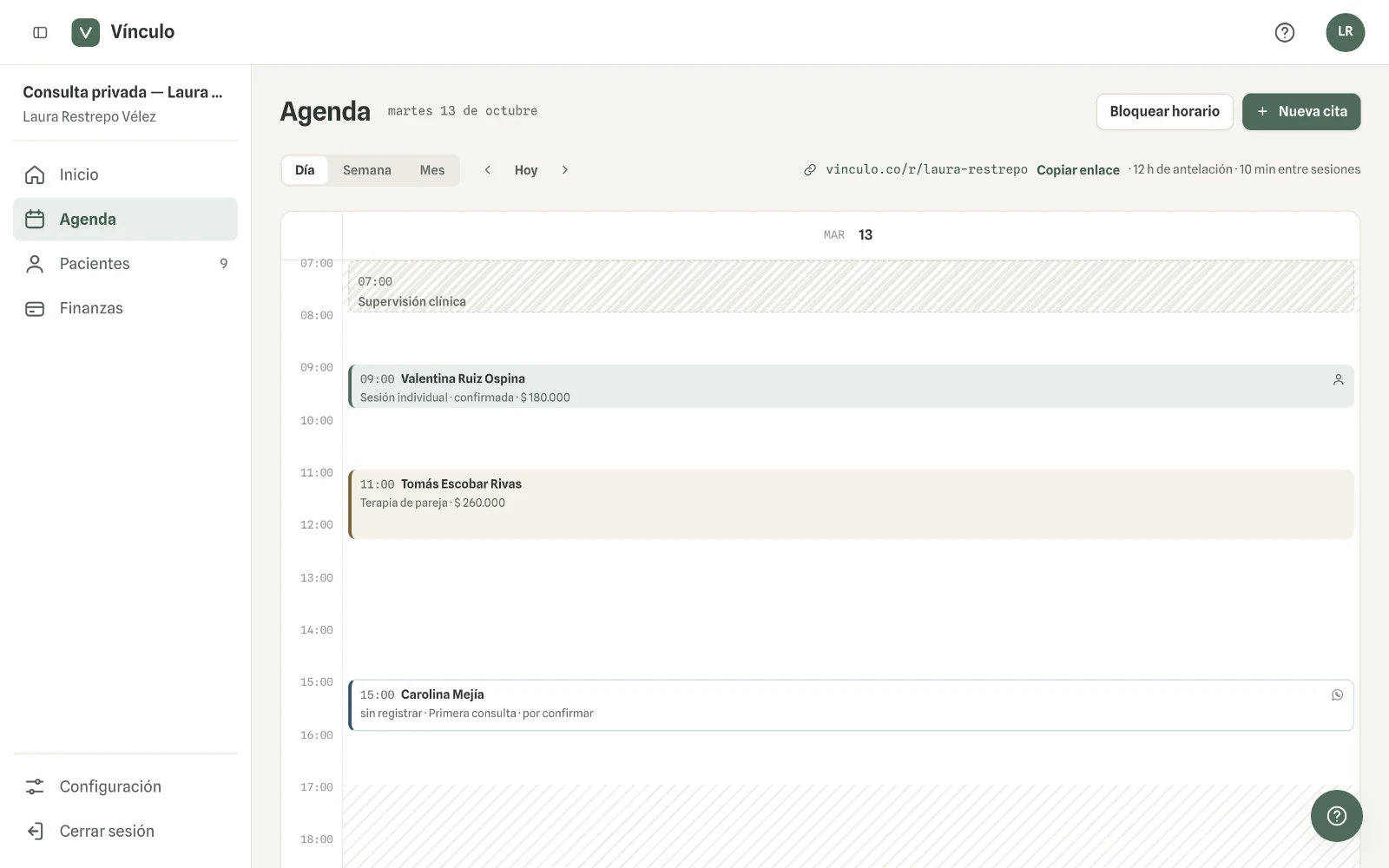Click WhatsApp icon on Carolina Mejía appointment
Viewport: 1389px width, 868px height.
1337,695
